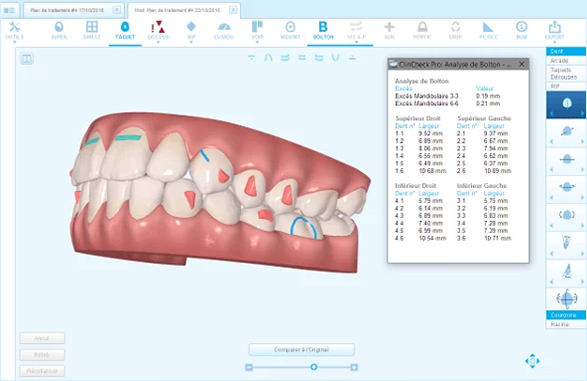Screen dimensions: 587x381
Task: Select the tooth diagonal-axis rotation tile
Action: 567,132
